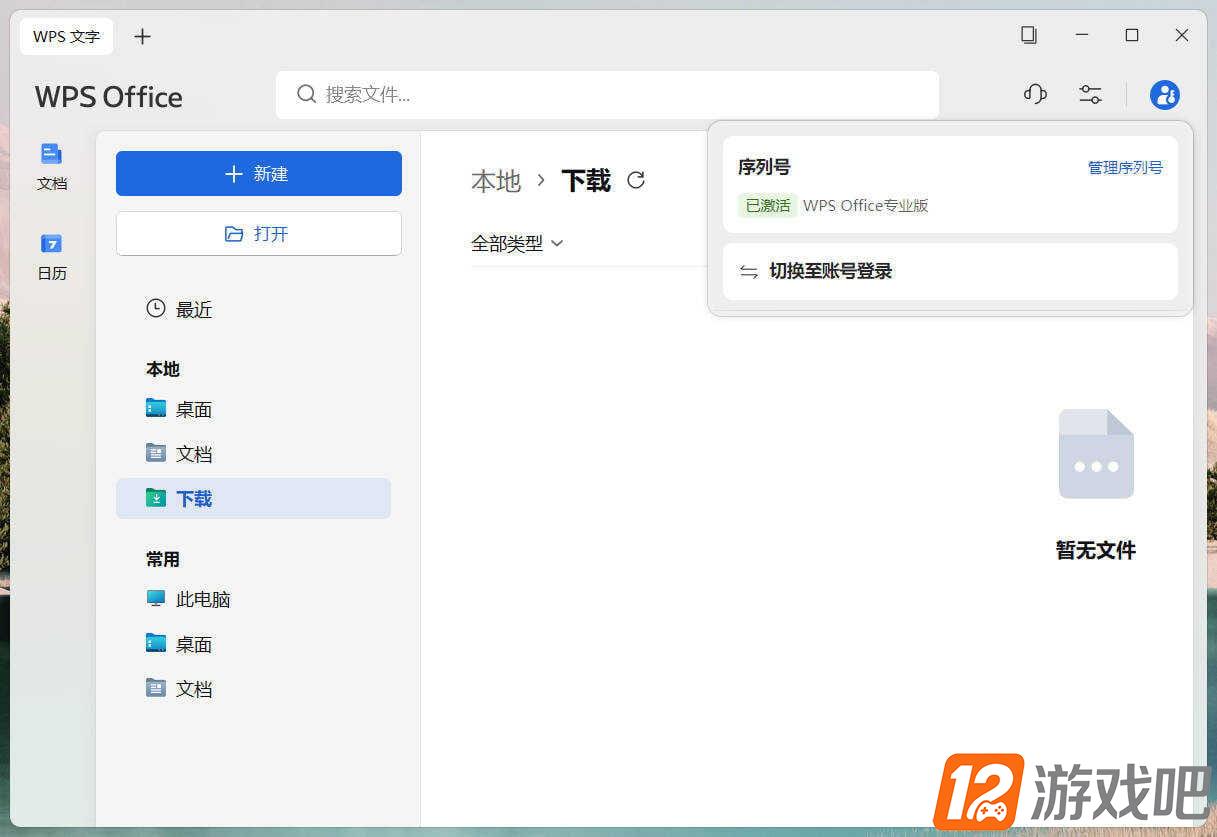
Task: Click 本地 in the breadcrumb path
Action: click(x=496, y=181)
